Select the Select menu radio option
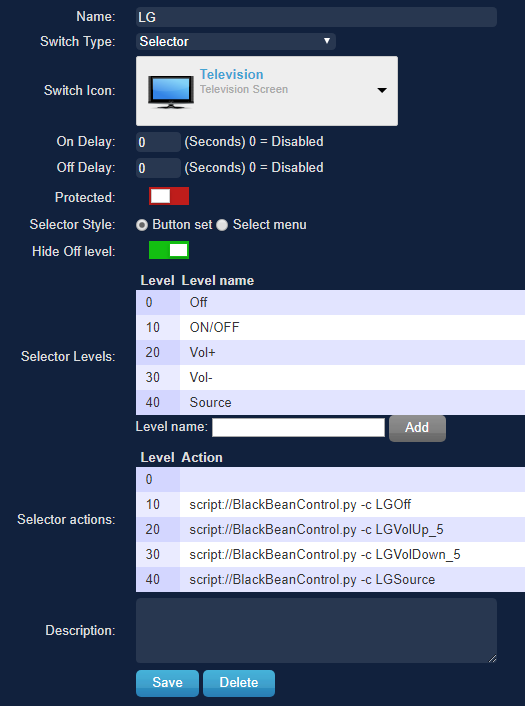This screenshot has width=525, height=706. click(222, 225)
